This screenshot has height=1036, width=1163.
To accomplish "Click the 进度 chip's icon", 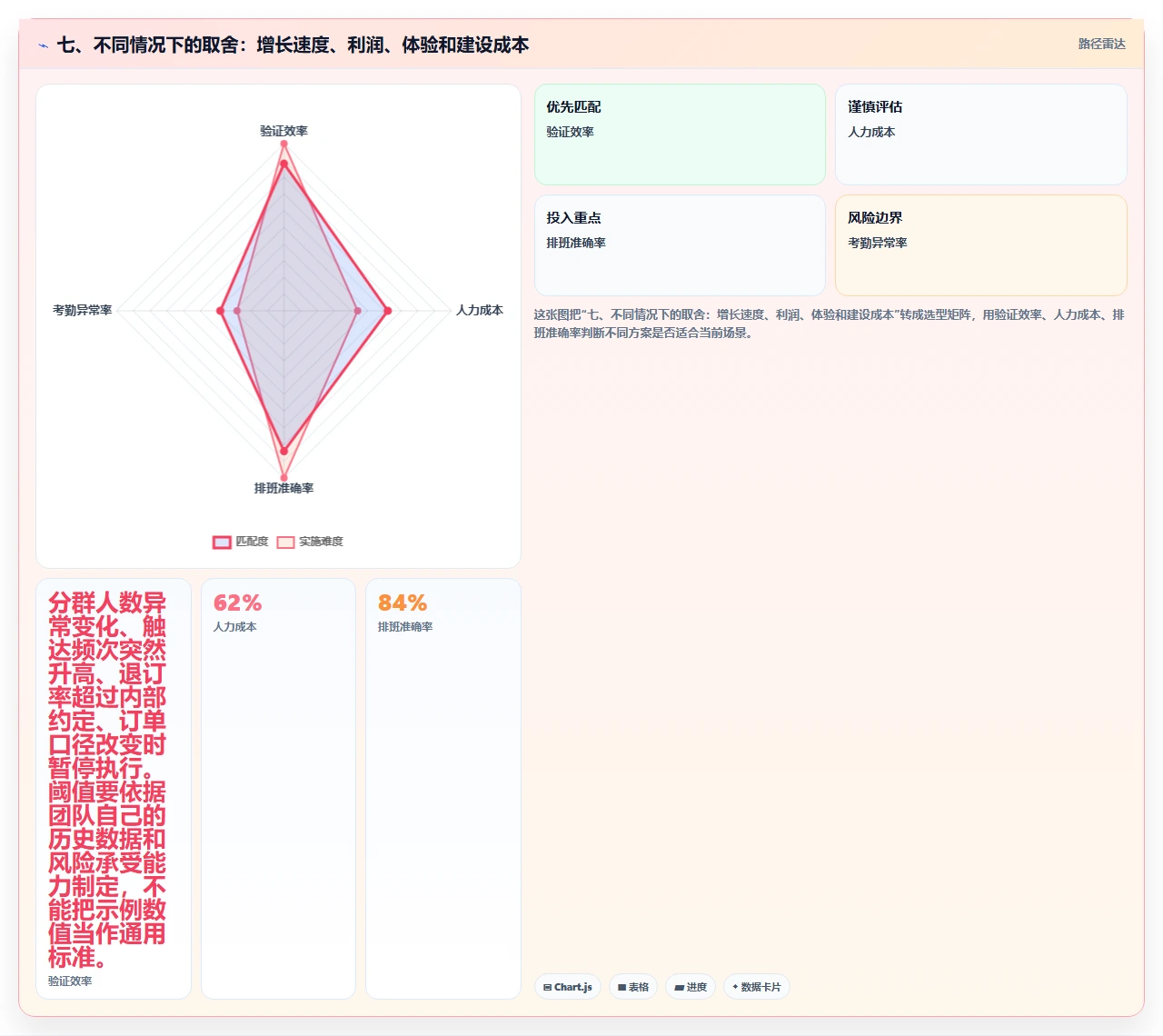I will click(679, 987).
